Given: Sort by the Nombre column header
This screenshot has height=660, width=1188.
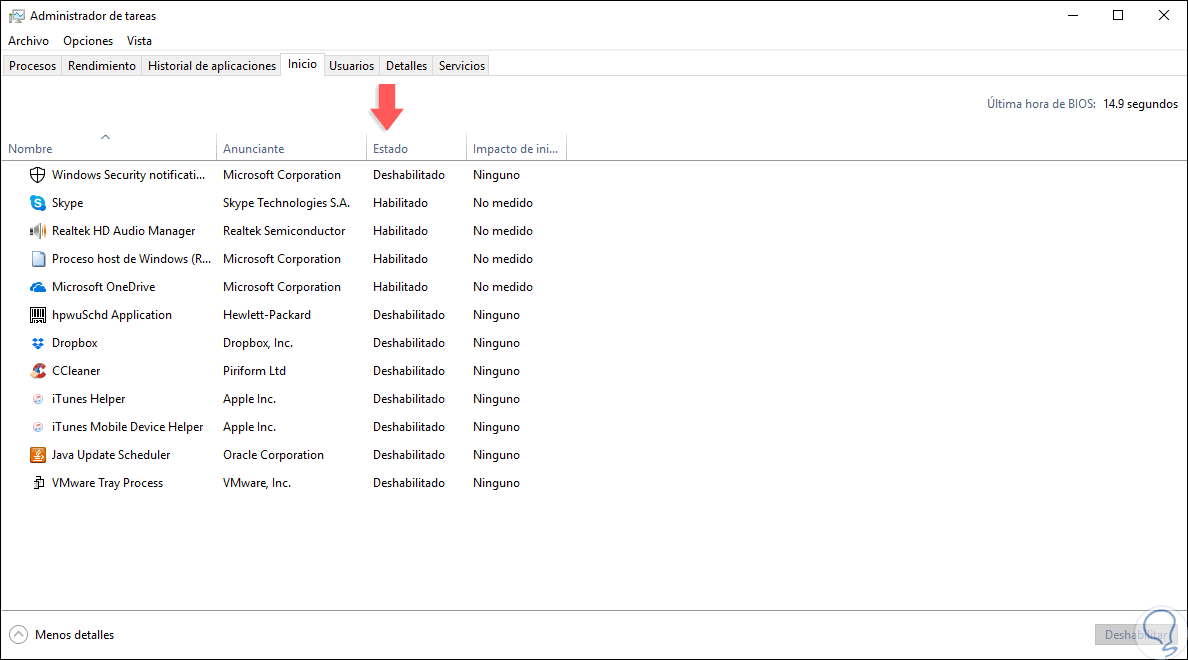Looking at the screenshot, I should click(x=108, y=147).
